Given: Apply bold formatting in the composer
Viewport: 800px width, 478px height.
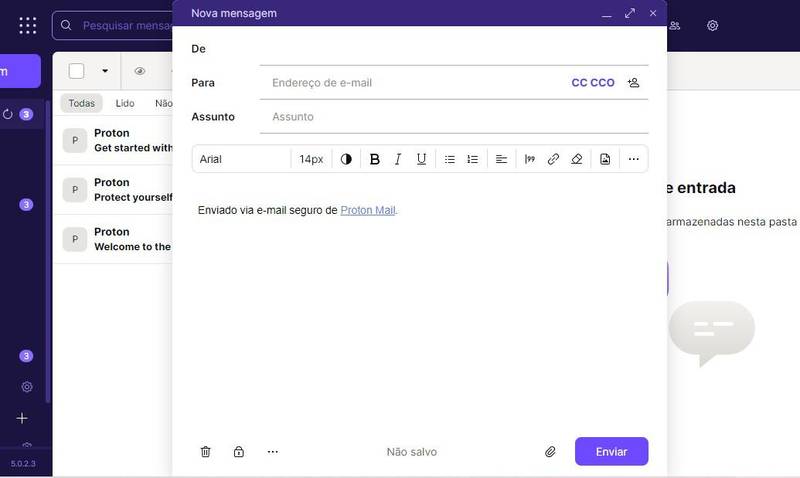Looking at the screenshot, I should (374, 159).
